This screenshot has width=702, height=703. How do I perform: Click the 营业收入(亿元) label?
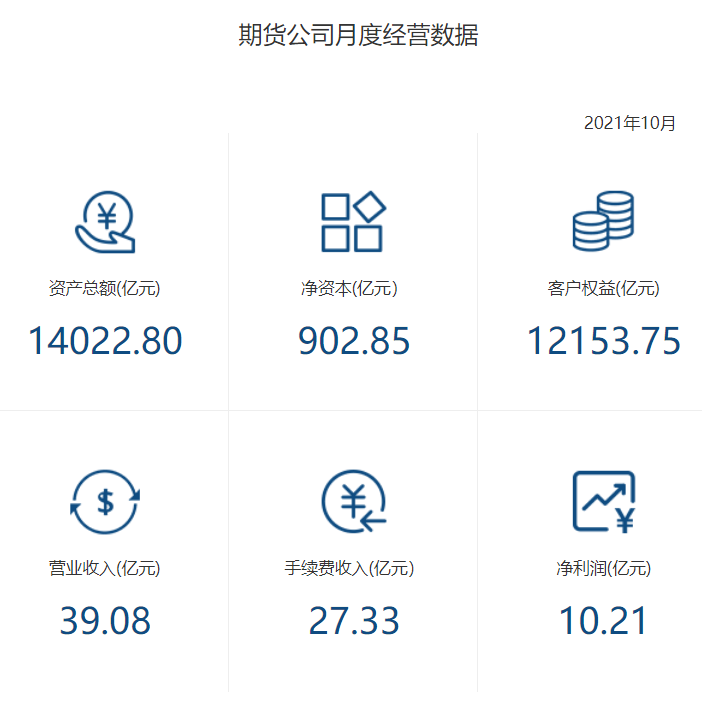(104, 568)
